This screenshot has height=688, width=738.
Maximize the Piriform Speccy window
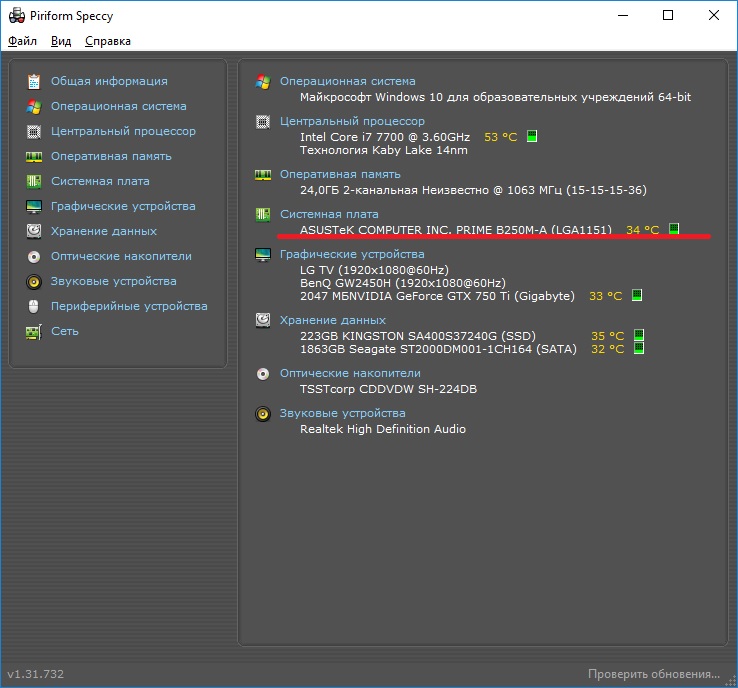pyautogui.click(x=668, y=16)
